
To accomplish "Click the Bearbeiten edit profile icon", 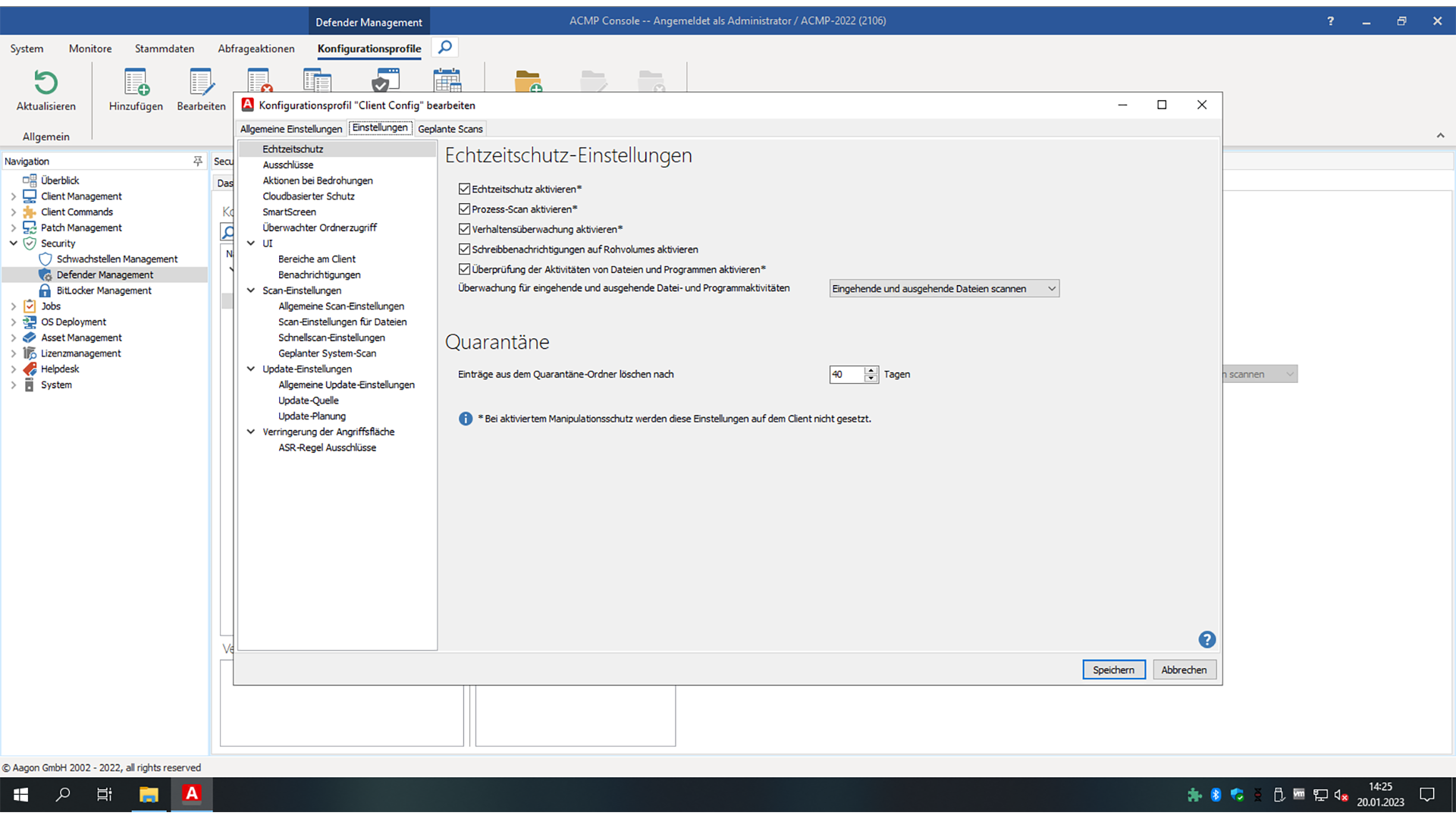I will pos(201,83).
